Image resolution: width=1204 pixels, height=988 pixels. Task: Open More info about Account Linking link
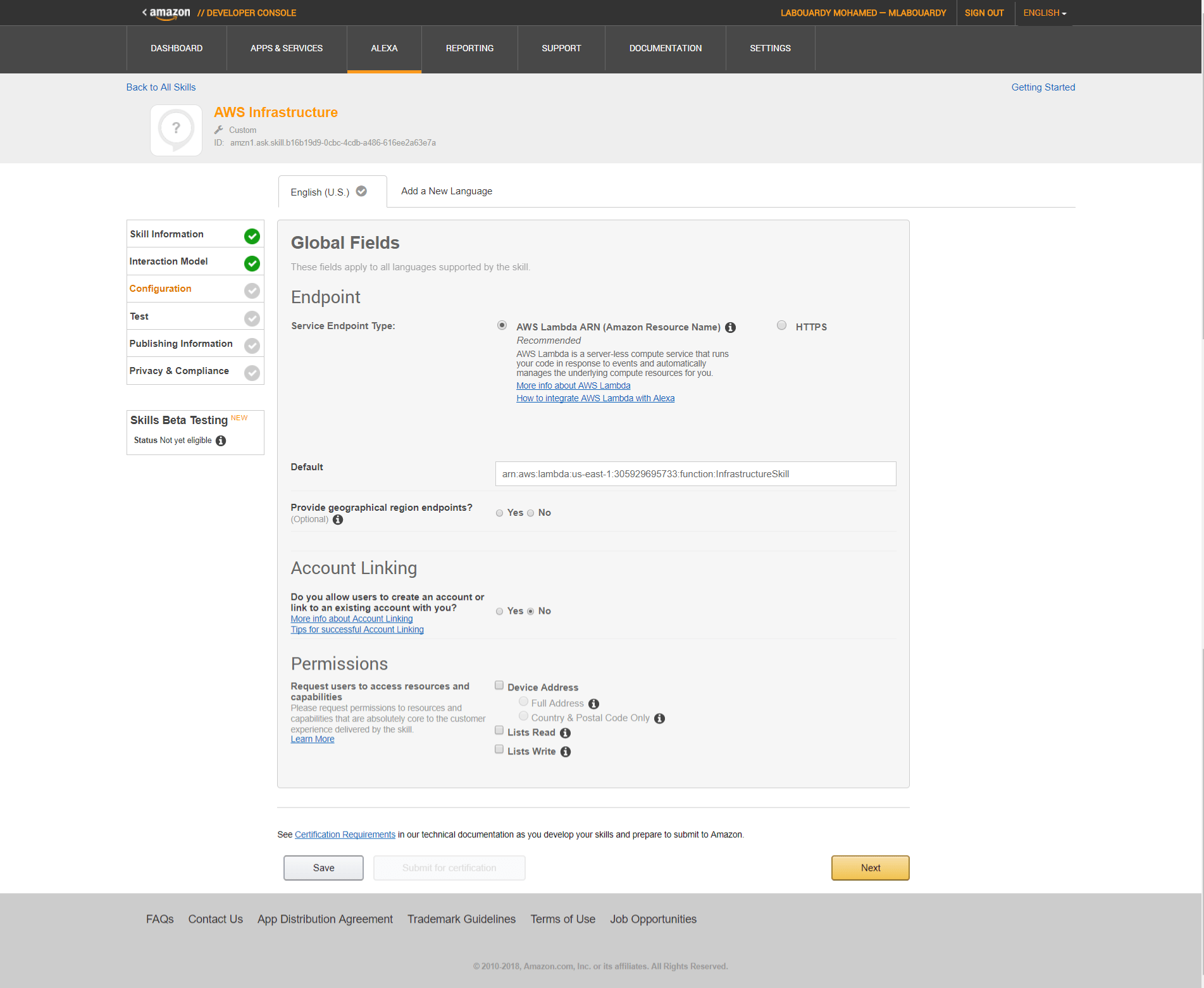(x=352, y=619)
